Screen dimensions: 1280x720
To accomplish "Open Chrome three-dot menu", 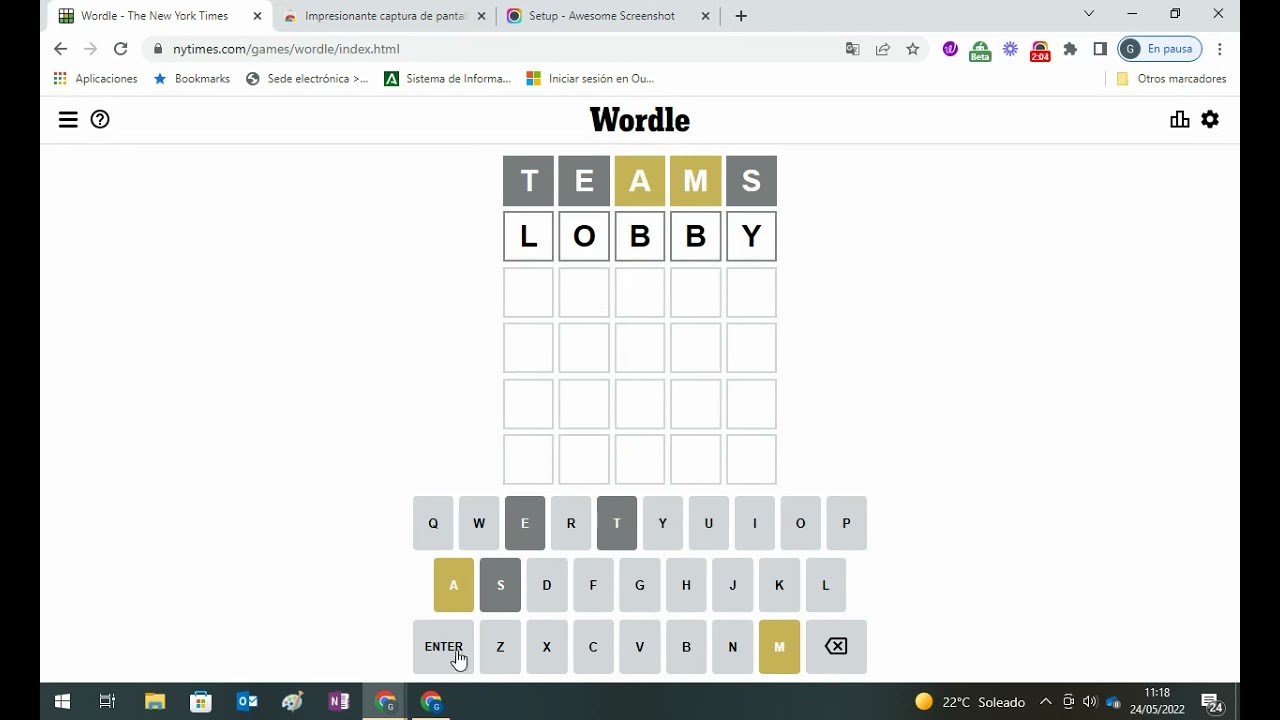I will point(1220,49).
